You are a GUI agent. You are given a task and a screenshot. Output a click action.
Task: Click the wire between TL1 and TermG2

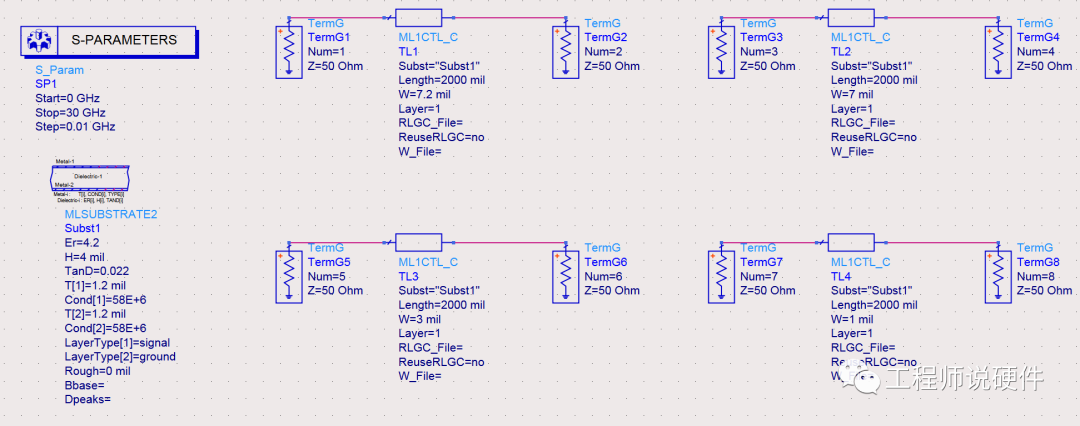point(510,17)
